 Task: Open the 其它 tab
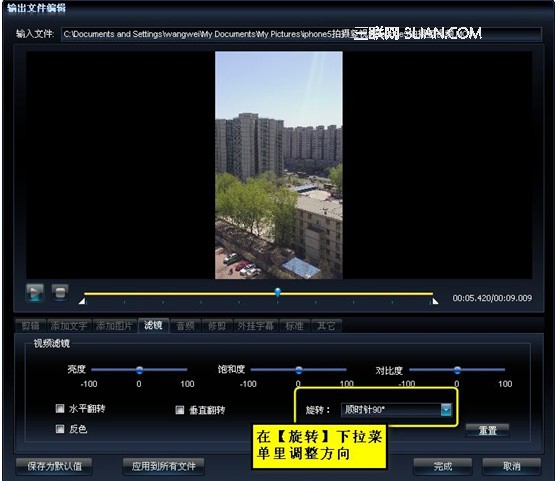point(326,326)
